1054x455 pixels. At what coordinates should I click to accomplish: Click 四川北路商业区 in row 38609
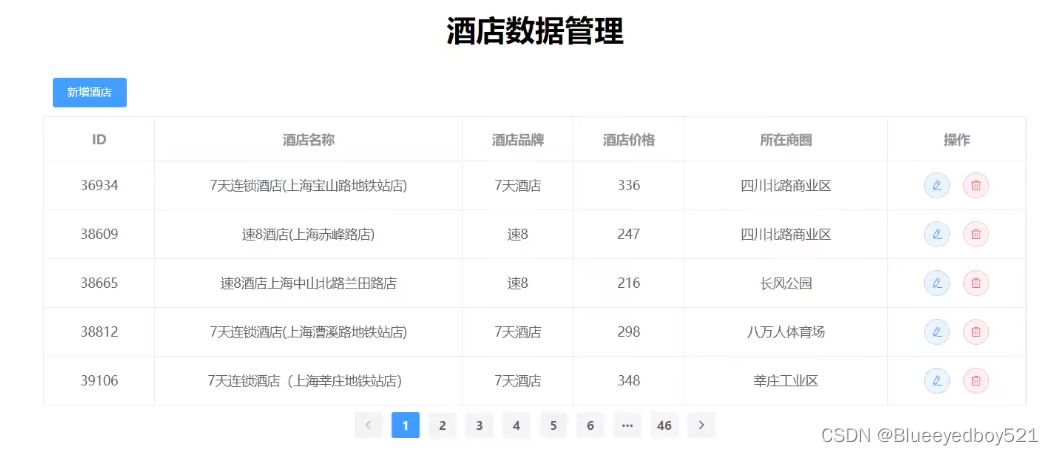tap(786, 235)
